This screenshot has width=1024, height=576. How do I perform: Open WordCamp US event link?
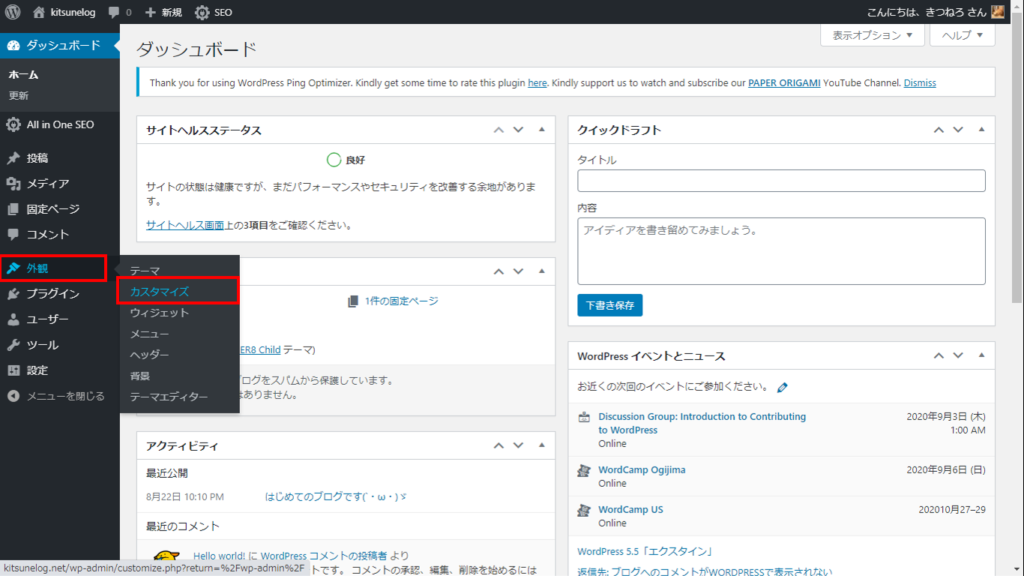click(x=630, y=509)
